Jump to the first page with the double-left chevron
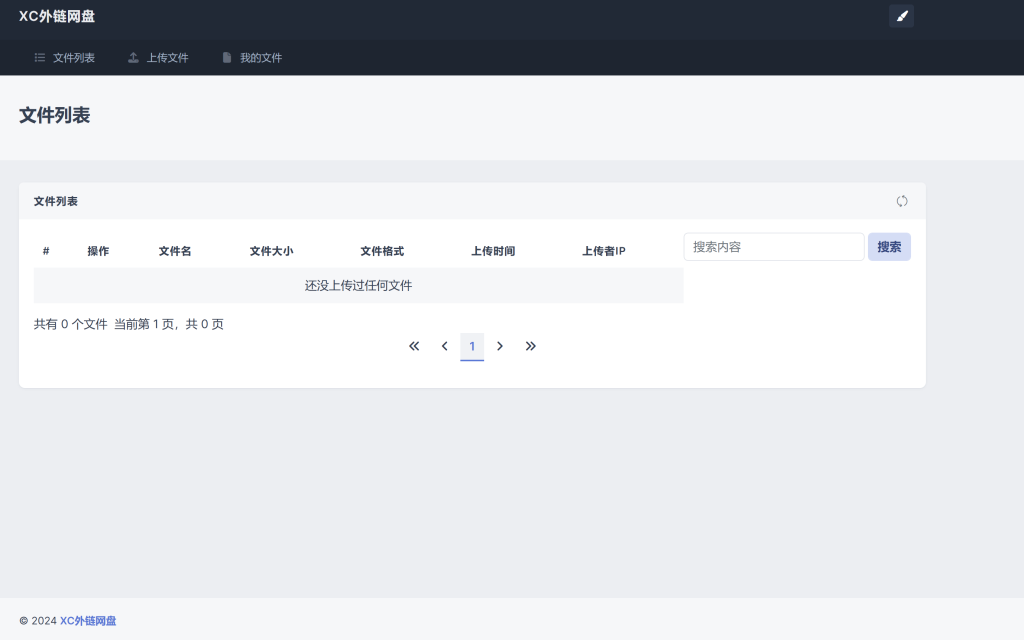 (413, 346)
